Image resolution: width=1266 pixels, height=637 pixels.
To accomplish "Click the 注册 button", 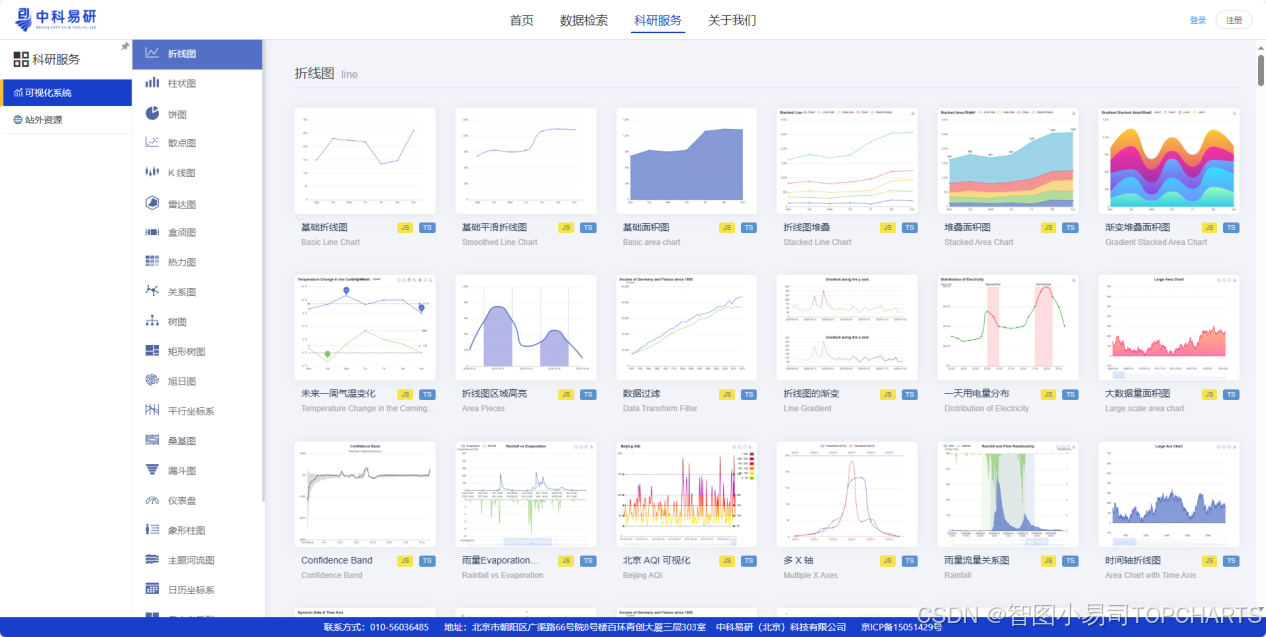I will pos(1234,20).
